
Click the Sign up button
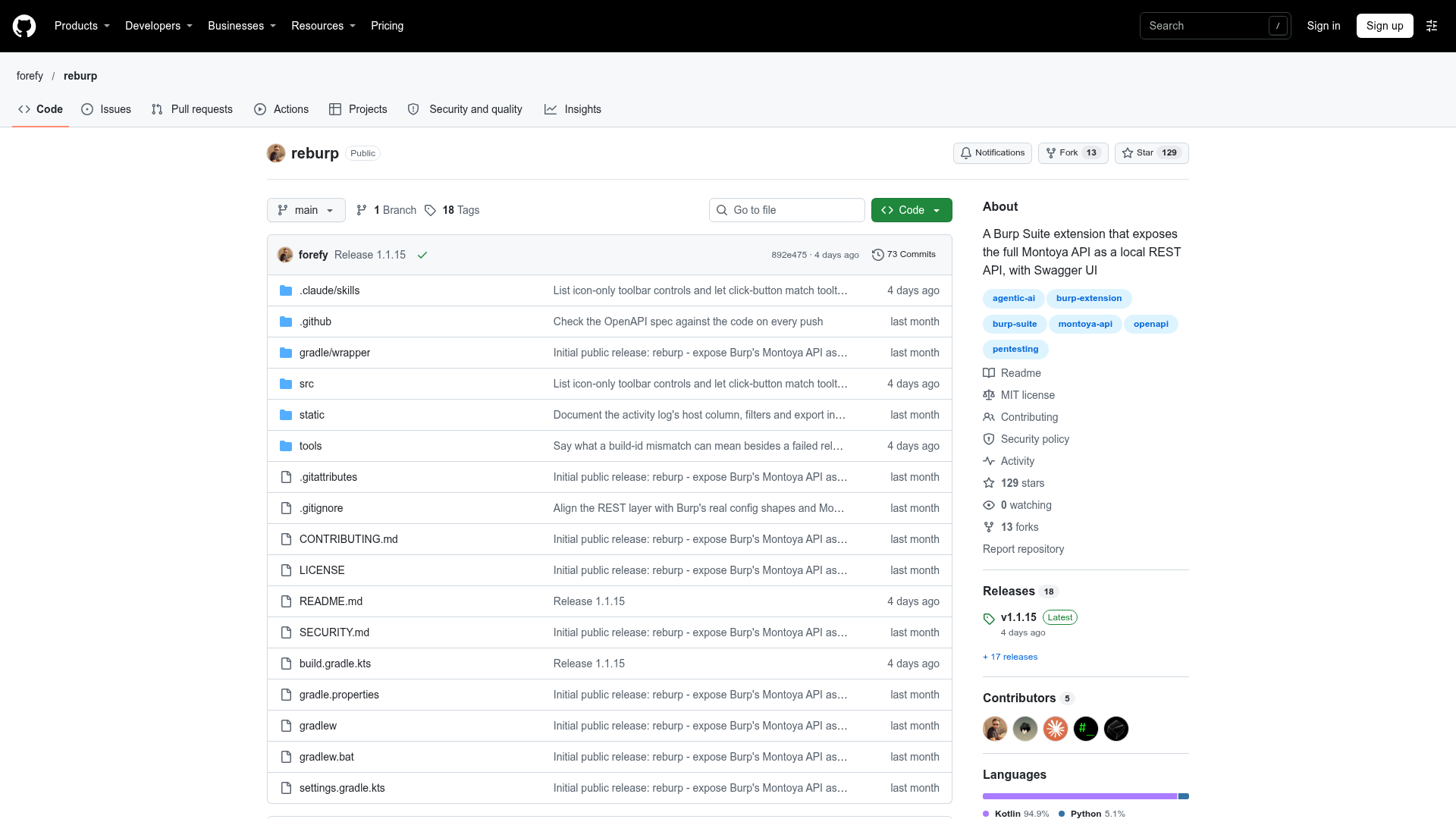coord(1385,26)
